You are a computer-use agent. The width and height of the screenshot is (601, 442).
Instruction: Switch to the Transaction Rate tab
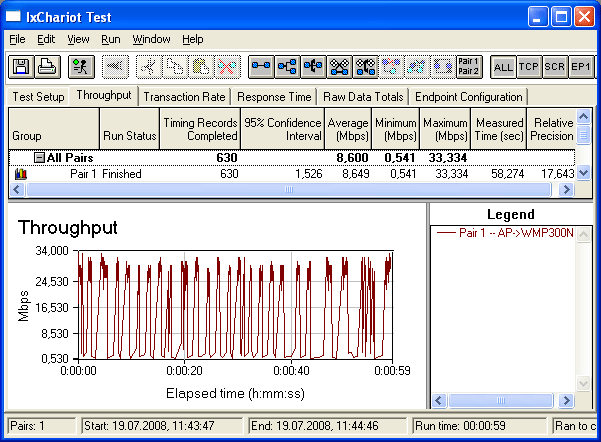tap(184, 97)
